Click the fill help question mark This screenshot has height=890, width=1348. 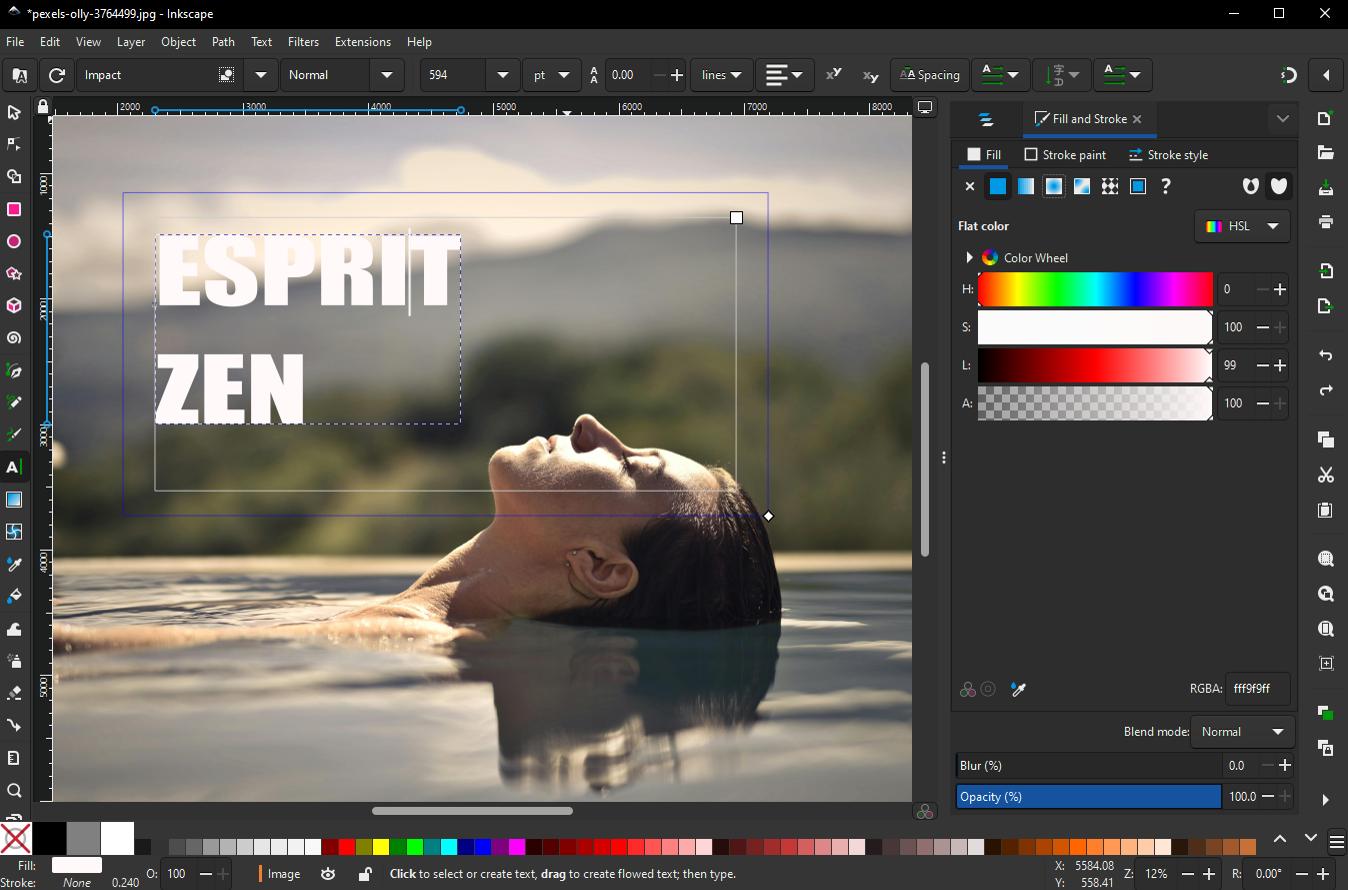click(x=1166, y=186)
